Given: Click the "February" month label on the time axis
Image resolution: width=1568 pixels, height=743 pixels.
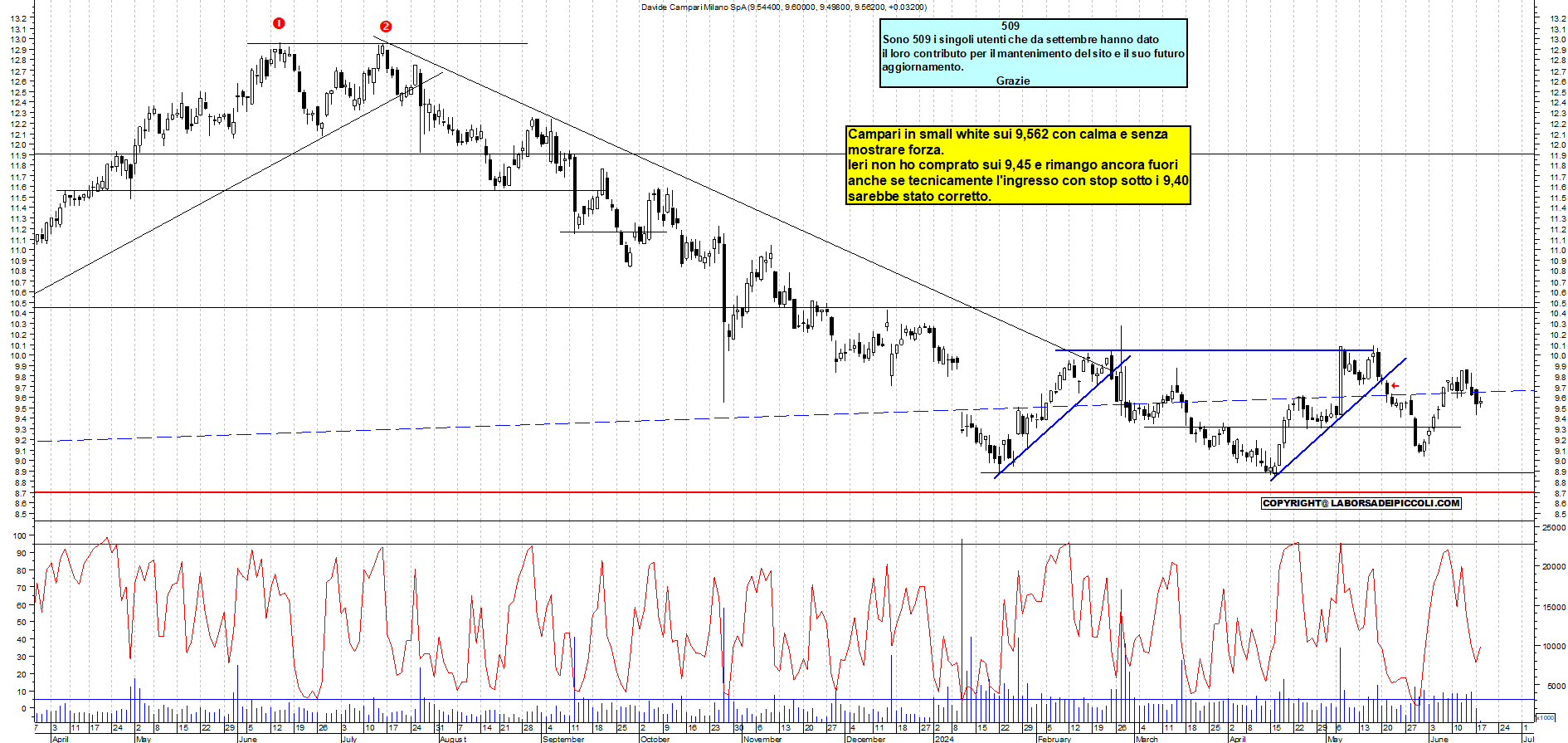Looking at the screenshot, I should coord(1054,739).
